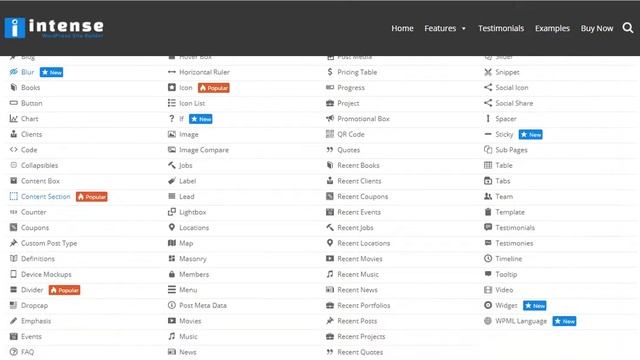Click the Image Compare icon
Image resolution: width=640 pixels, height=360 pixels.
click(x=172, y=150)
